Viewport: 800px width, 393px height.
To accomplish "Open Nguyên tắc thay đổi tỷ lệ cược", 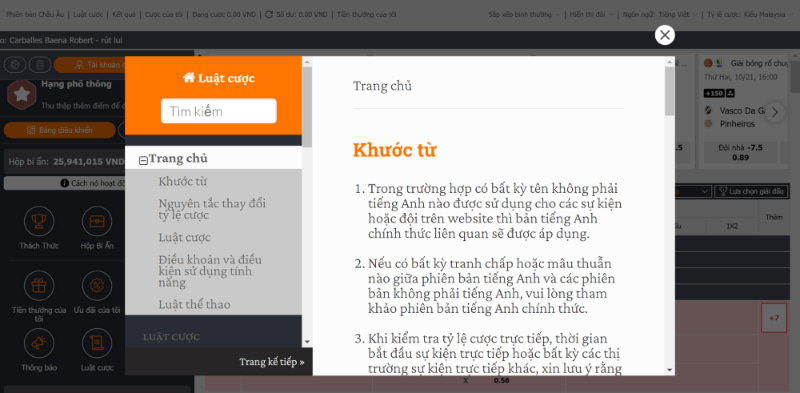I will click(x=212, y=209).
